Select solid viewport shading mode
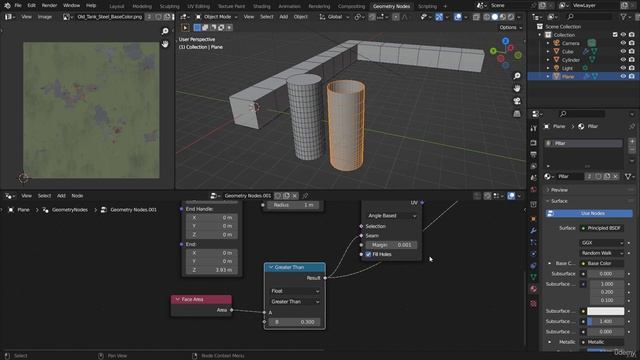This screenshot has width=640, height=360. pyautogui.click(x=495, y=17)
